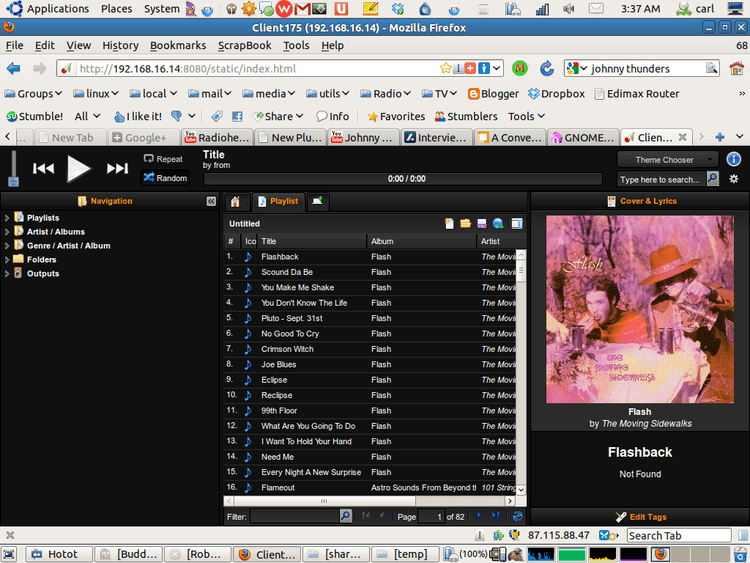Switch to Hotot in the taskbar

click(58, 554)
